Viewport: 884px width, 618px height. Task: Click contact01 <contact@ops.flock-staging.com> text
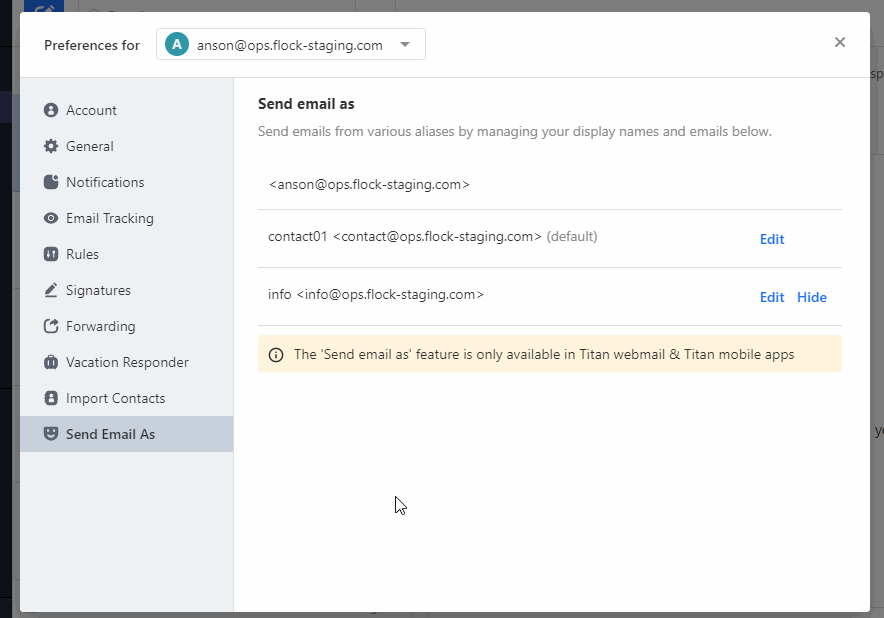tap(405, 236)
